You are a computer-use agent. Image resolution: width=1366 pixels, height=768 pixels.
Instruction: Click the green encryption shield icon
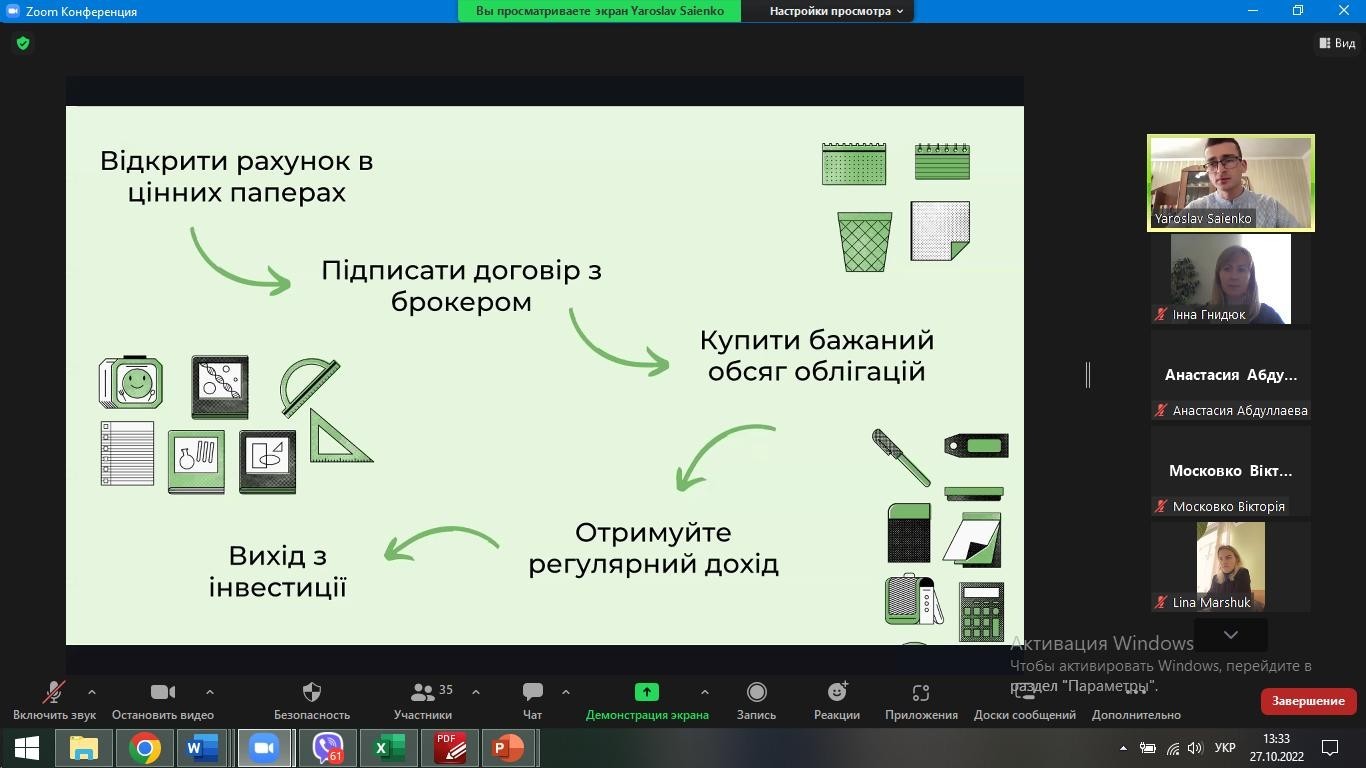[23, 43]
